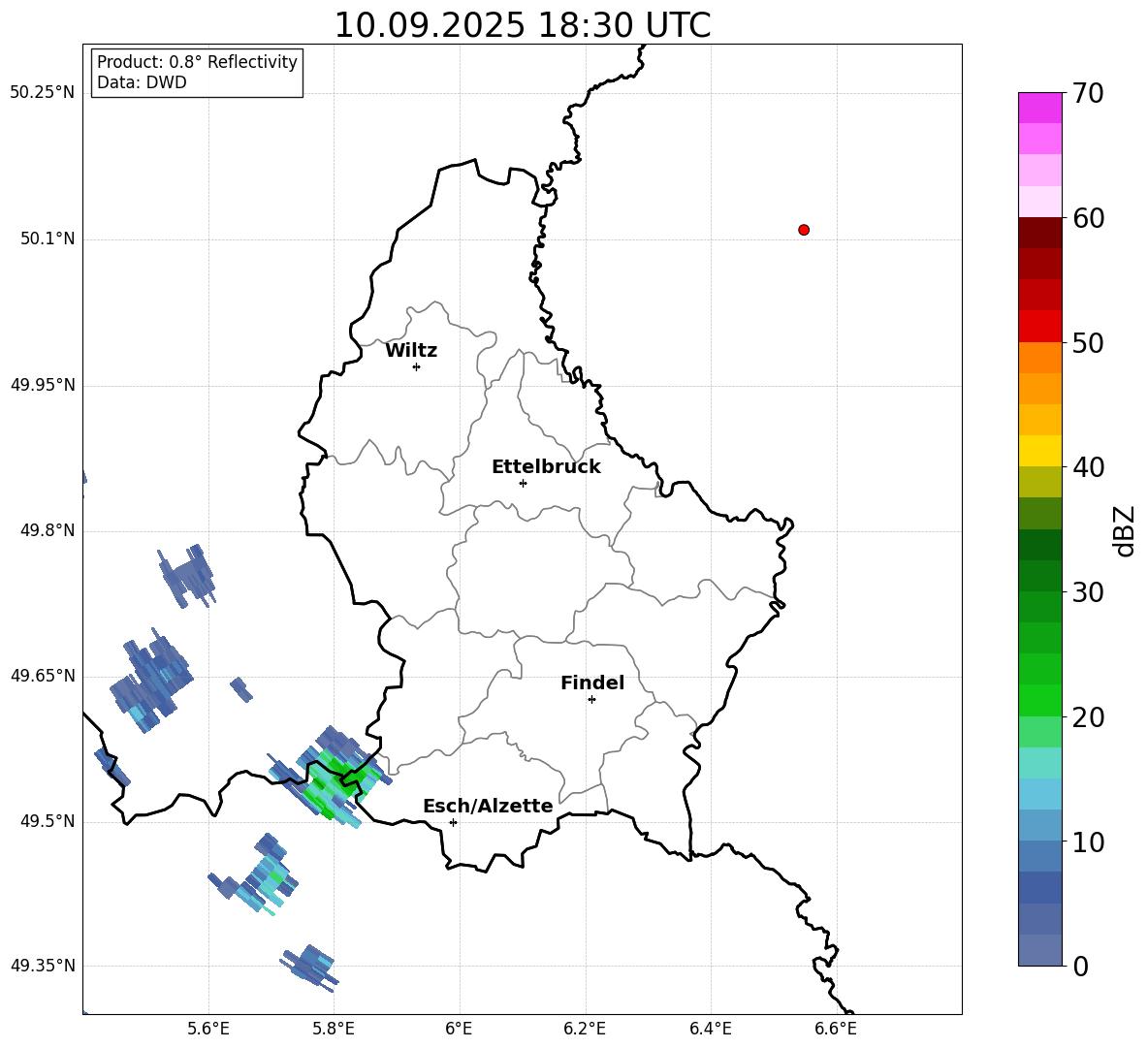Screen dimensions: 1148x1048
Task: Pick the bright red 50 dBZ color band
Action: tap(1039, 327)
